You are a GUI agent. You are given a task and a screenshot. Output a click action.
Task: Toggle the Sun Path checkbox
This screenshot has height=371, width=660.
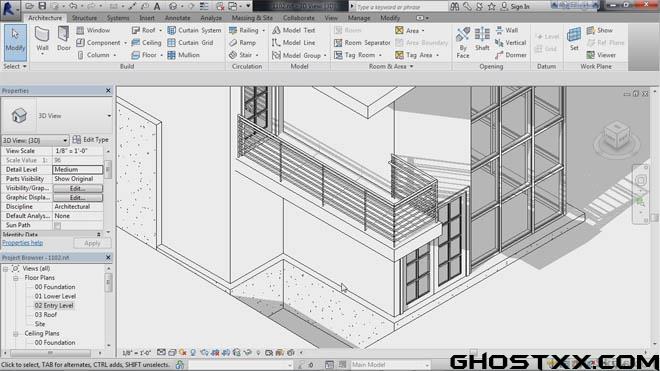tap(57, 225)
